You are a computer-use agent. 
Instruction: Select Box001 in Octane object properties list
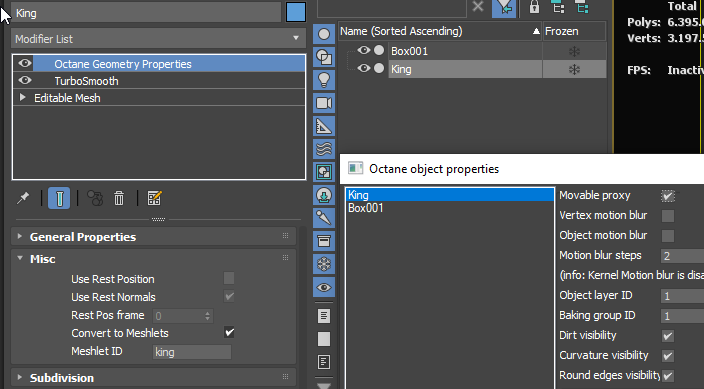click(450, 208)
